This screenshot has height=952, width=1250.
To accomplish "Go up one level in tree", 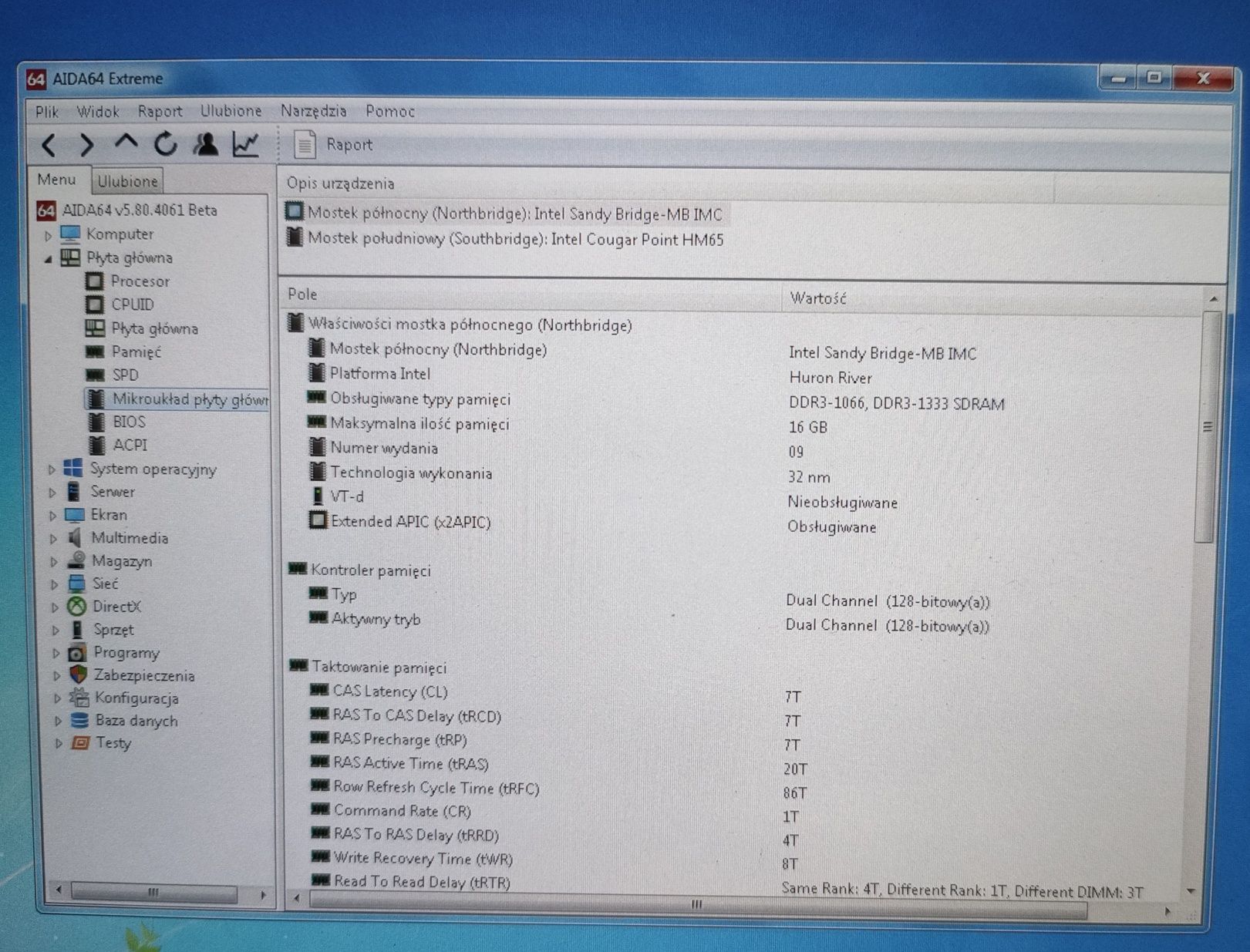I will 126,143.
